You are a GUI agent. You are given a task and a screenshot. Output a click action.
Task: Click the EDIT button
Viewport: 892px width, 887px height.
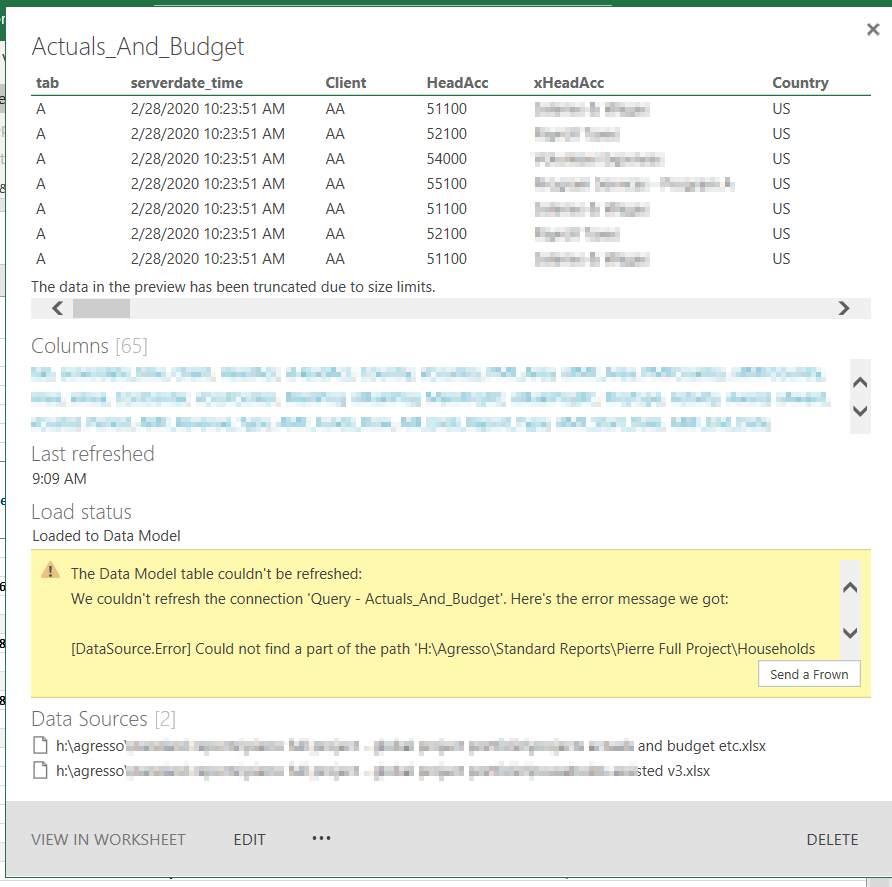pos(249,839)
